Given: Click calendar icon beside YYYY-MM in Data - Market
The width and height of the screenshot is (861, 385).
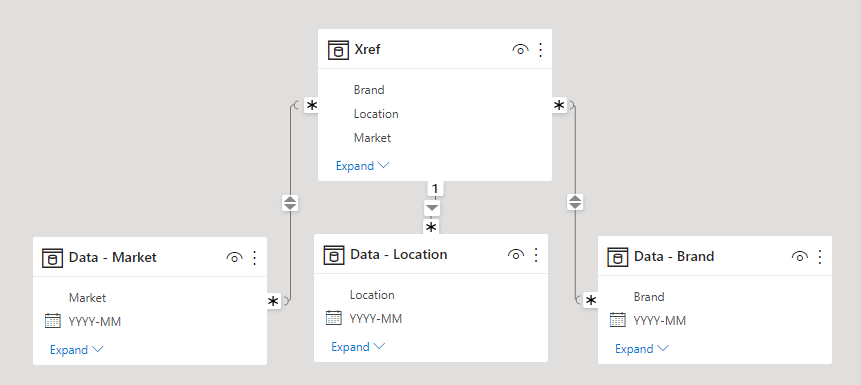Looking at the screenshot, I should click(x=53, y=321).
